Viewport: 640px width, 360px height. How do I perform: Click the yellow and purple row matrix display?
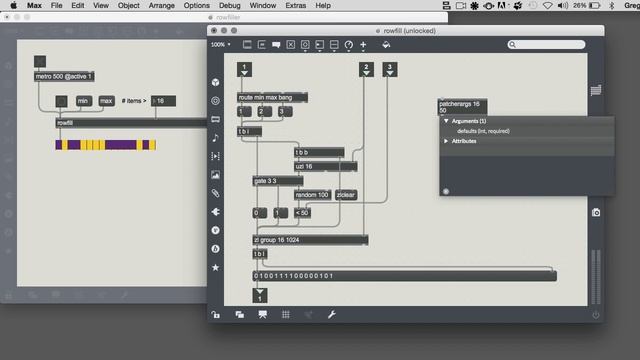pyautogui.click(x=106, y=145)
